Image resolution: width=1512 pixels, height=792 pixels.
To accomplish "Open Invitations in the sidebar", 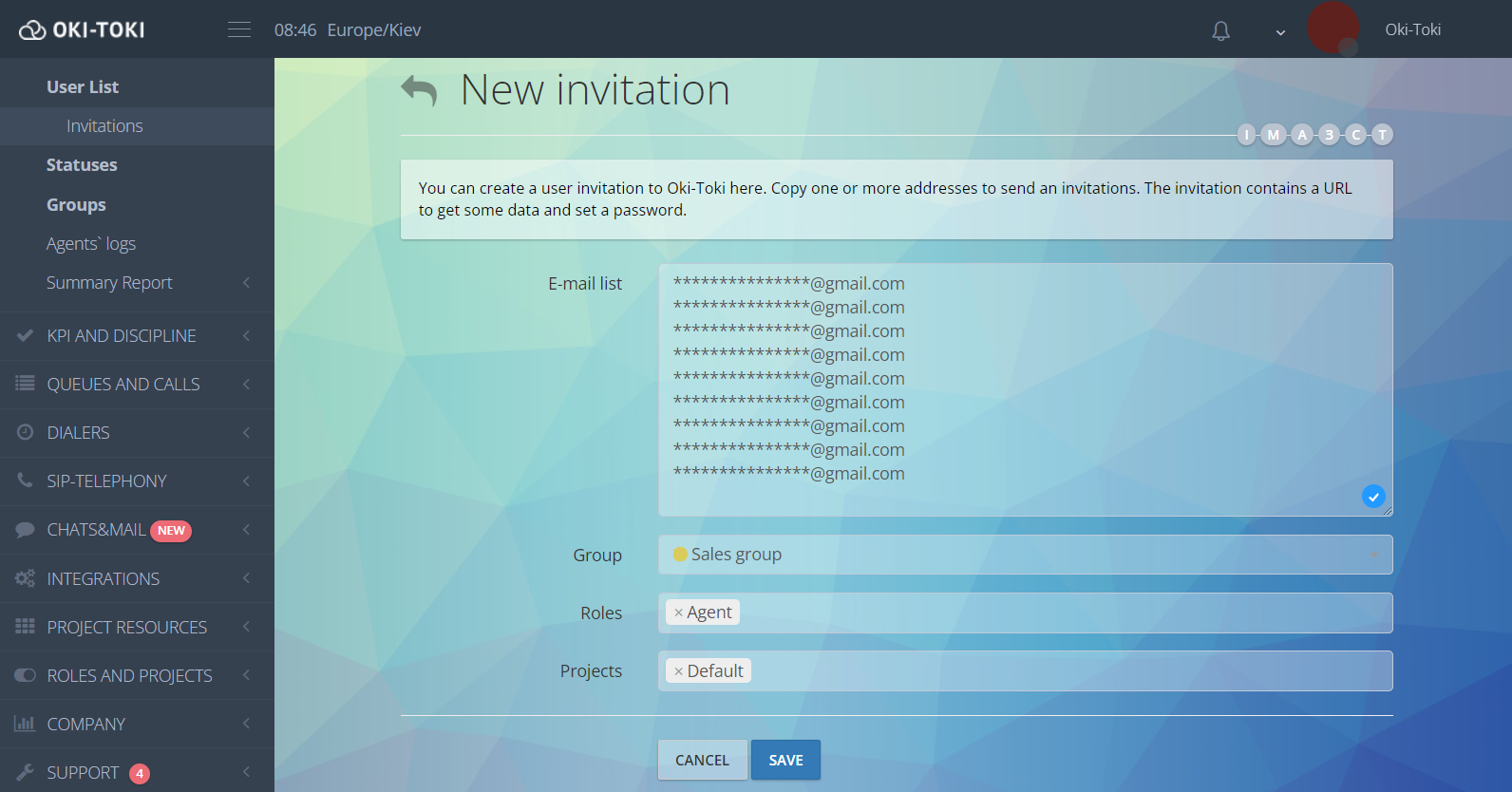I will pos(104,126).
